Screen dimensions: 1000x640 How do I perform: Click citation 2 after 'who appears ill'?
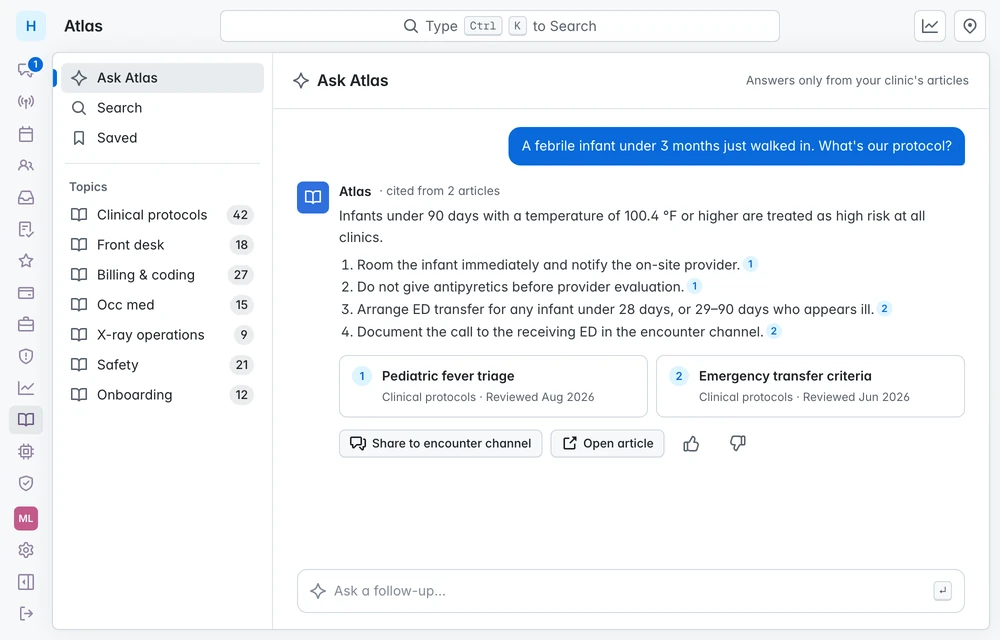click(x=885, y=309)
